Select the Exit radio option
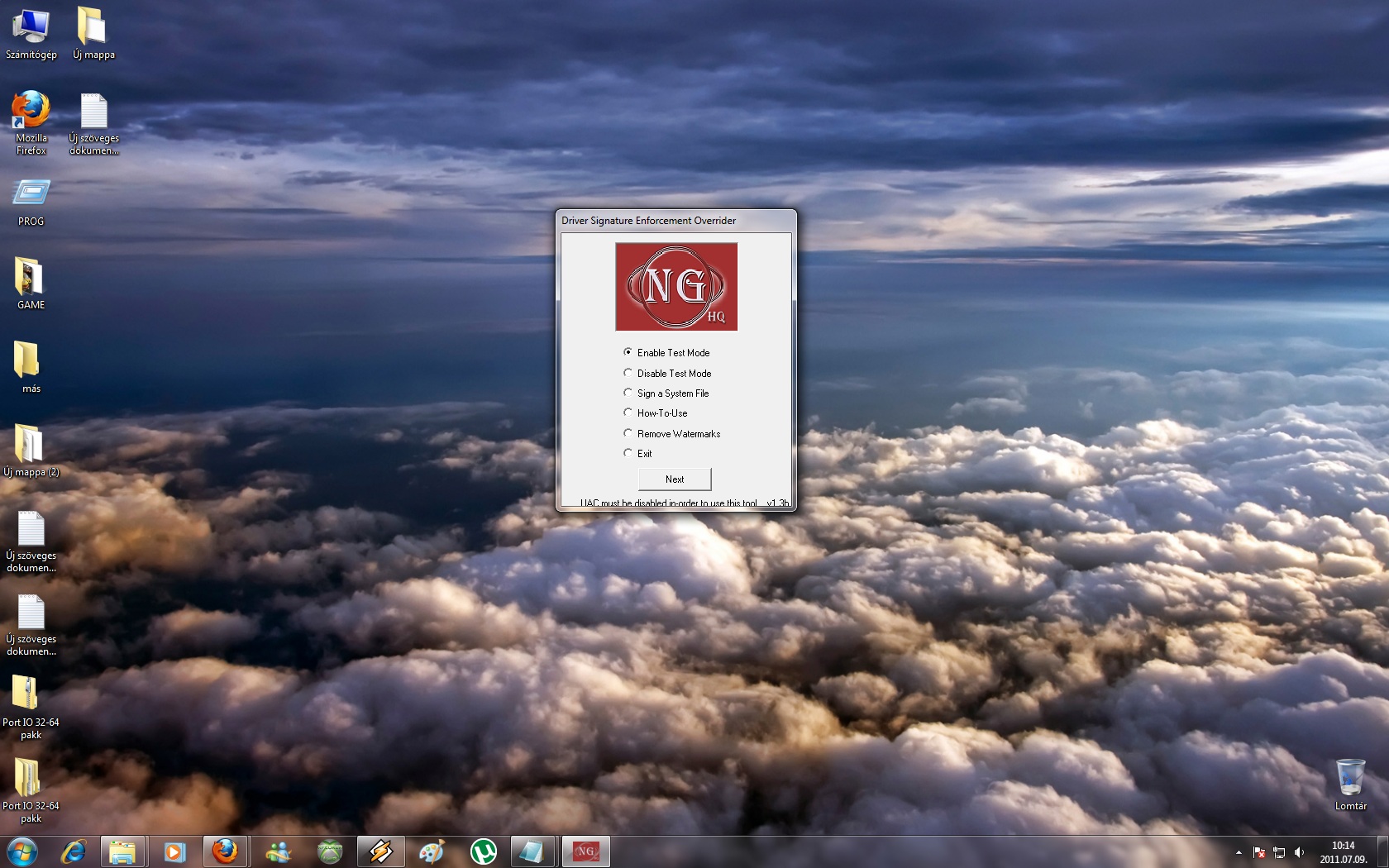The width and height of the screenshot is (1389, 868). tap(628, 453)
